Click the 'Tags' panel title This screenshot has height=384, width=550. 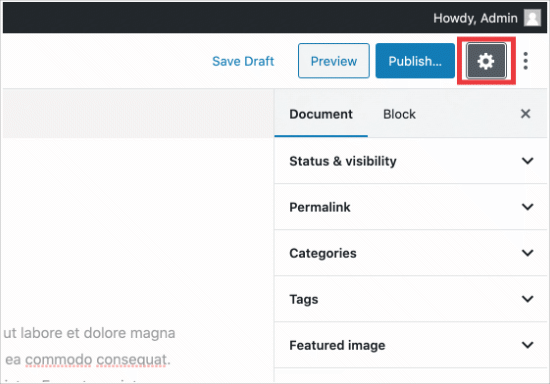pos(304,299)
